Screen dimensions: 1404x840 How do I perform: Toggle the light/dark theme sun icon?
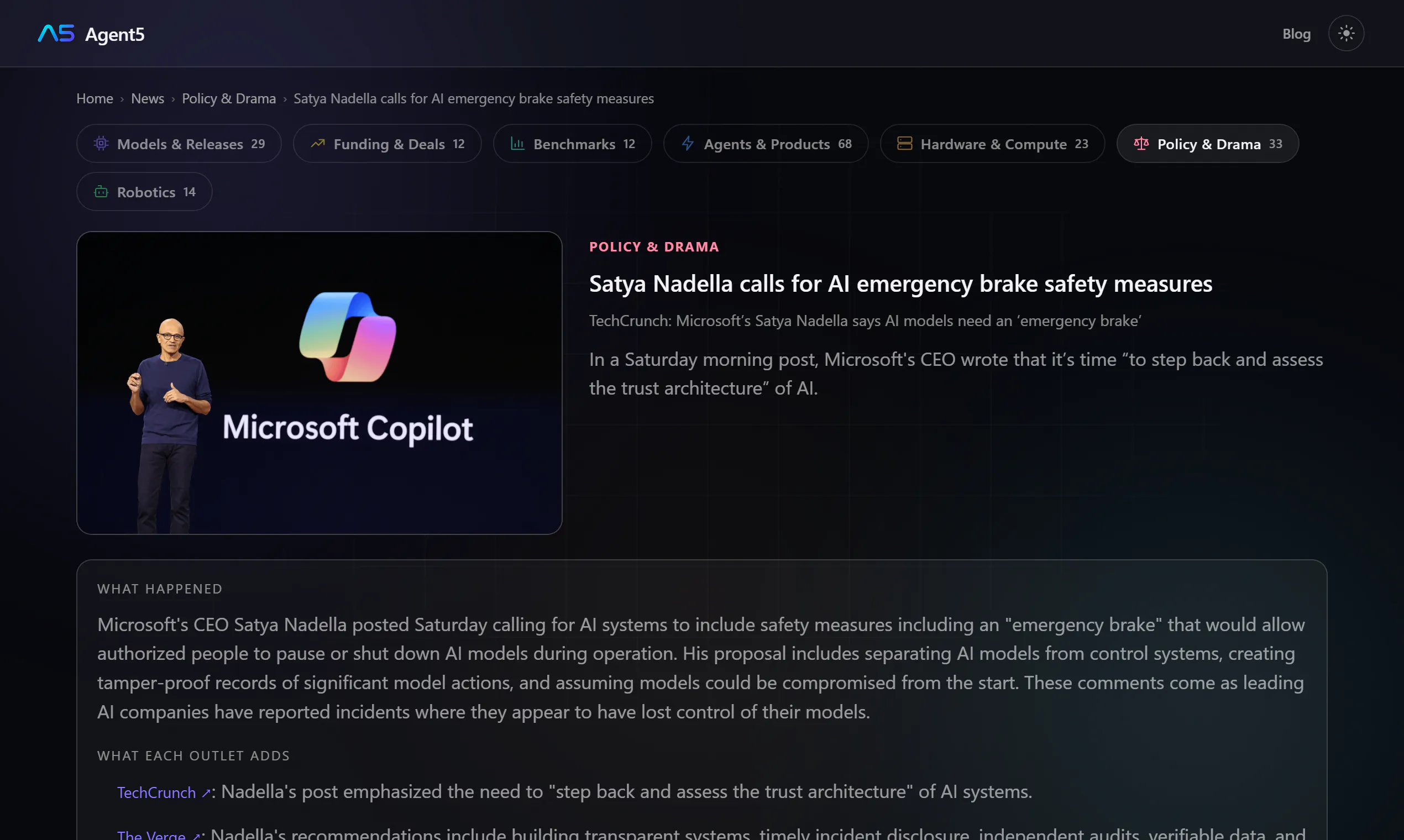(1346, 33)
